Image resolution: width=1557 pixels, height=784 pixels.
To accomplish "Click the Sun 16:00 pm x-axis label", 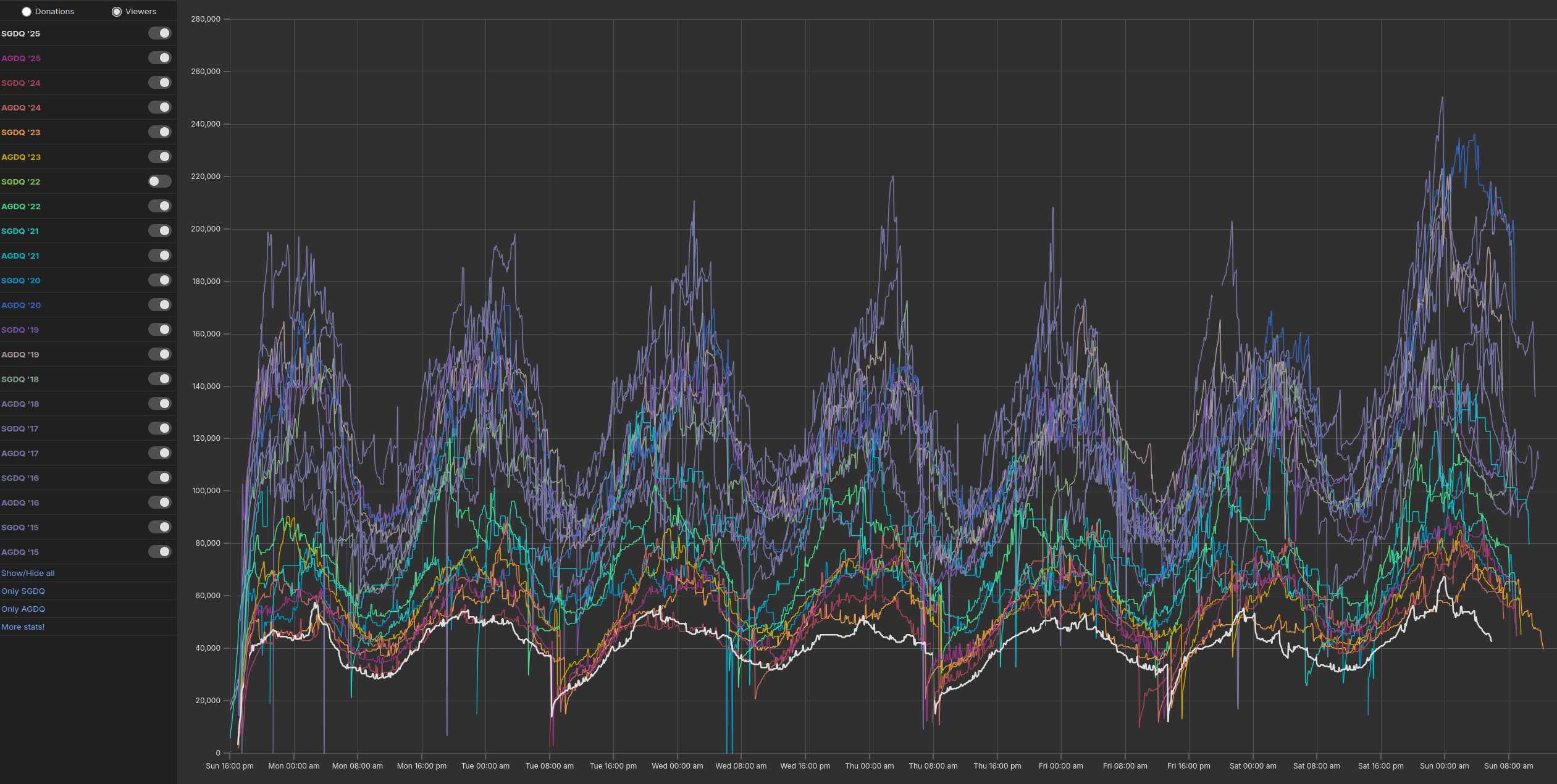I will (230, 766).
